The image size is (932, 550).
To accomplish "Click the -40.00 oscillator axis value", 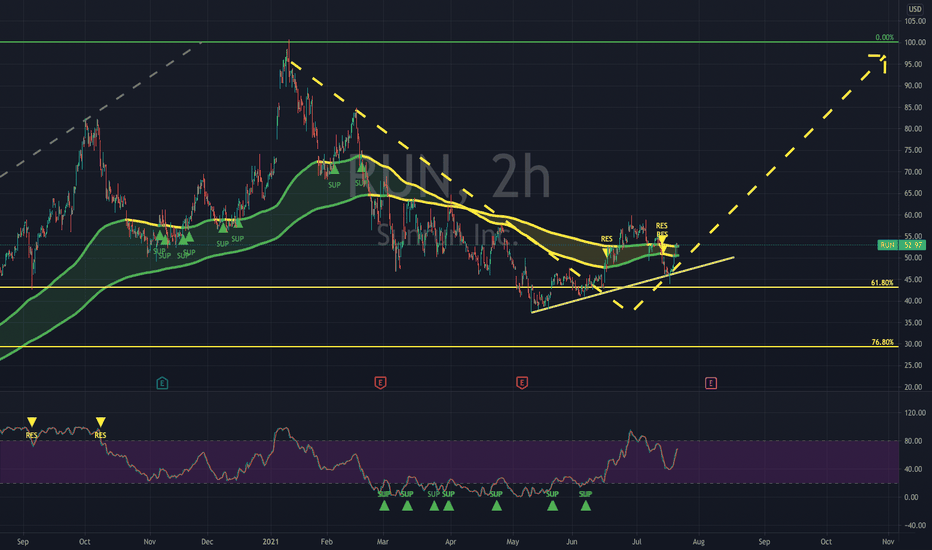I will point(915,526).
